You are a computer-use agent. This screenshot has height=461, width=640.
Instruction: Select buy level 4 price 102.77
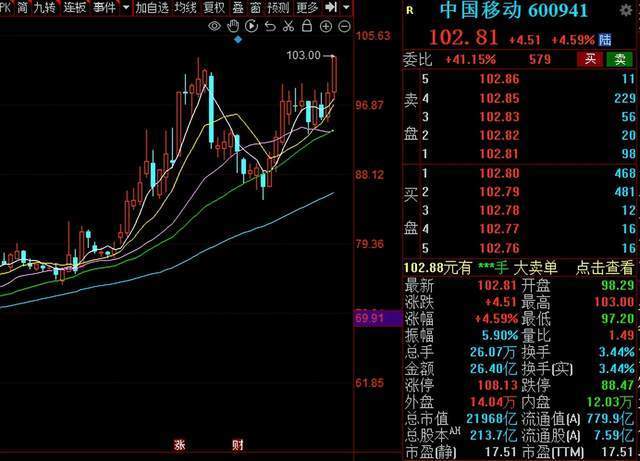tap(499, 229)
